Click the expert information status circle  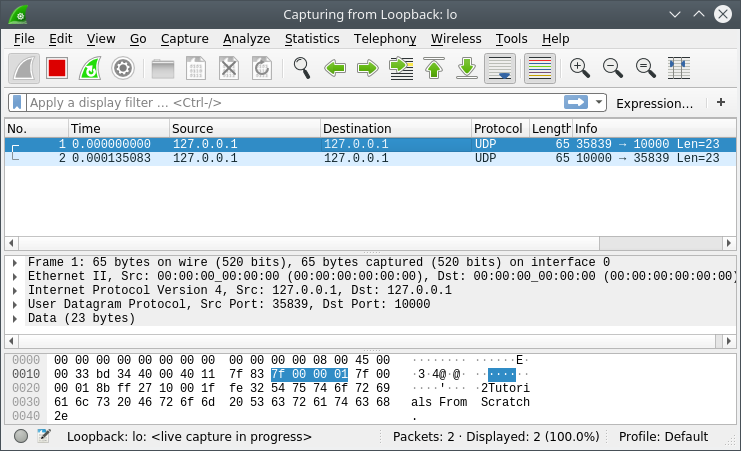(21, 436)
